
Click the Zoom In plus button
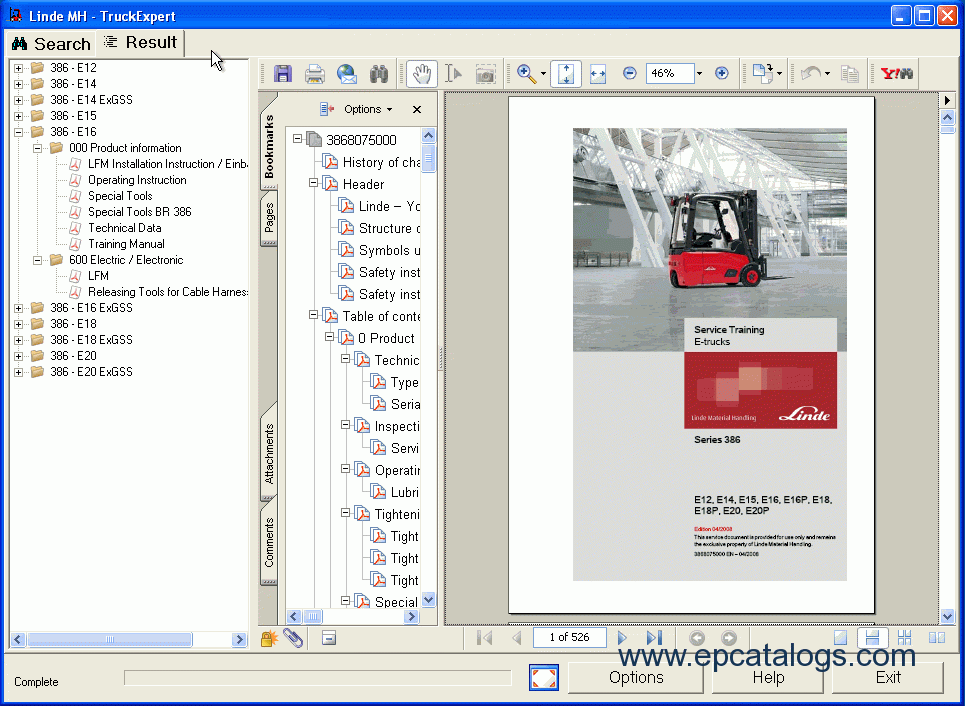coord(722,73)
